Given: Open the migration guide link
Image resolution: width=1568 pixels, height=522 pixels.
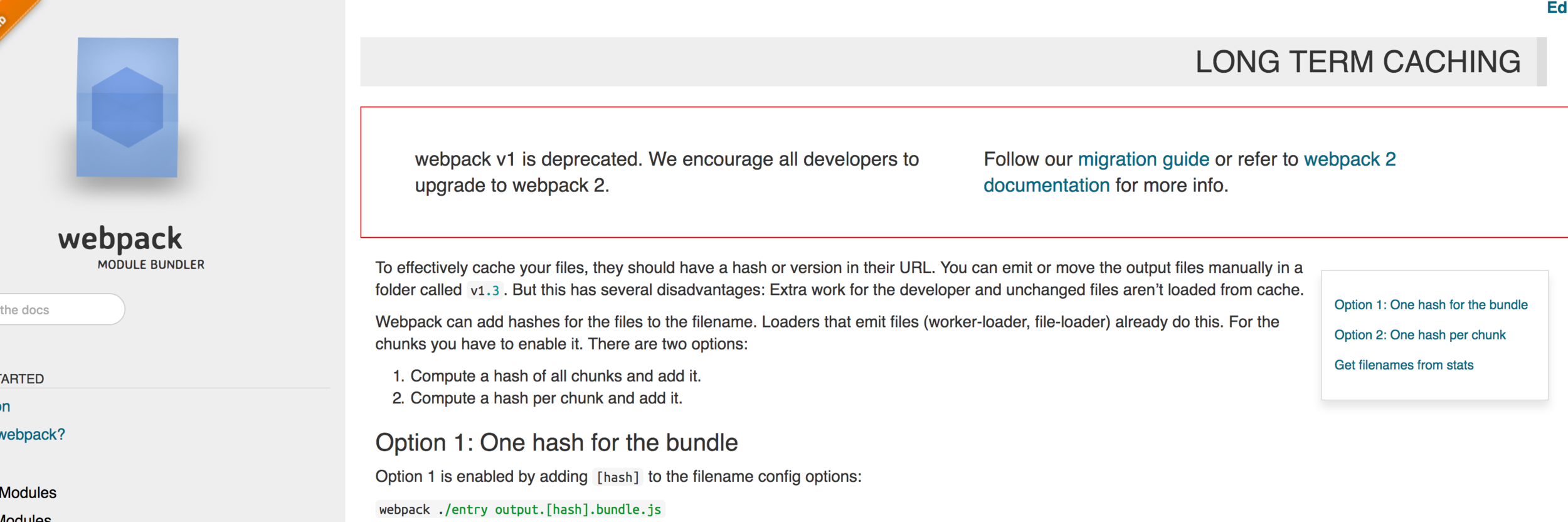Looking at the screenshot, I should [1143, 159].
